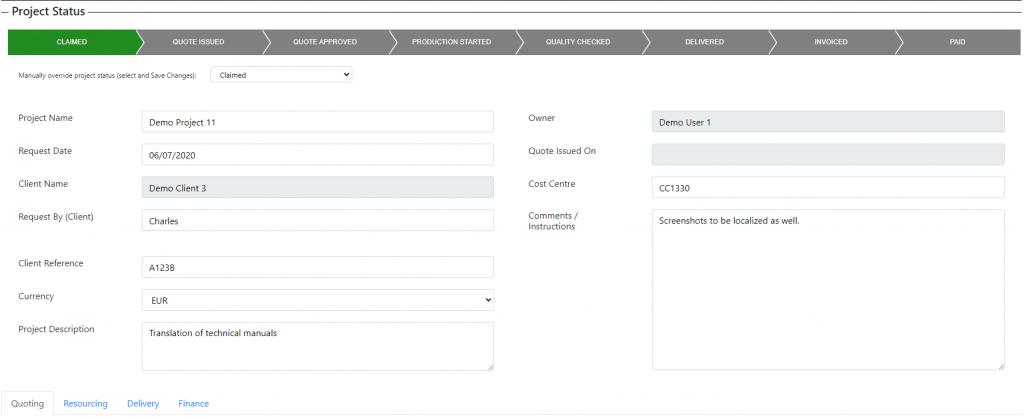Image resolution: width=1024 pixels, height=419 pixels.
Task: Click the Production Started status step
Action: point(451,42)
